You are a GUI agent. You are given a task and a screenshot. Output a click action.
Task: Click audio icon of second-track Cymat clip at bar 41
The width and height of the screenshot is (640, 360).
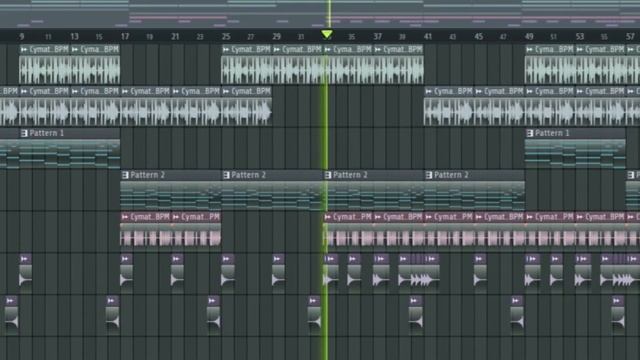pos(429,91)
